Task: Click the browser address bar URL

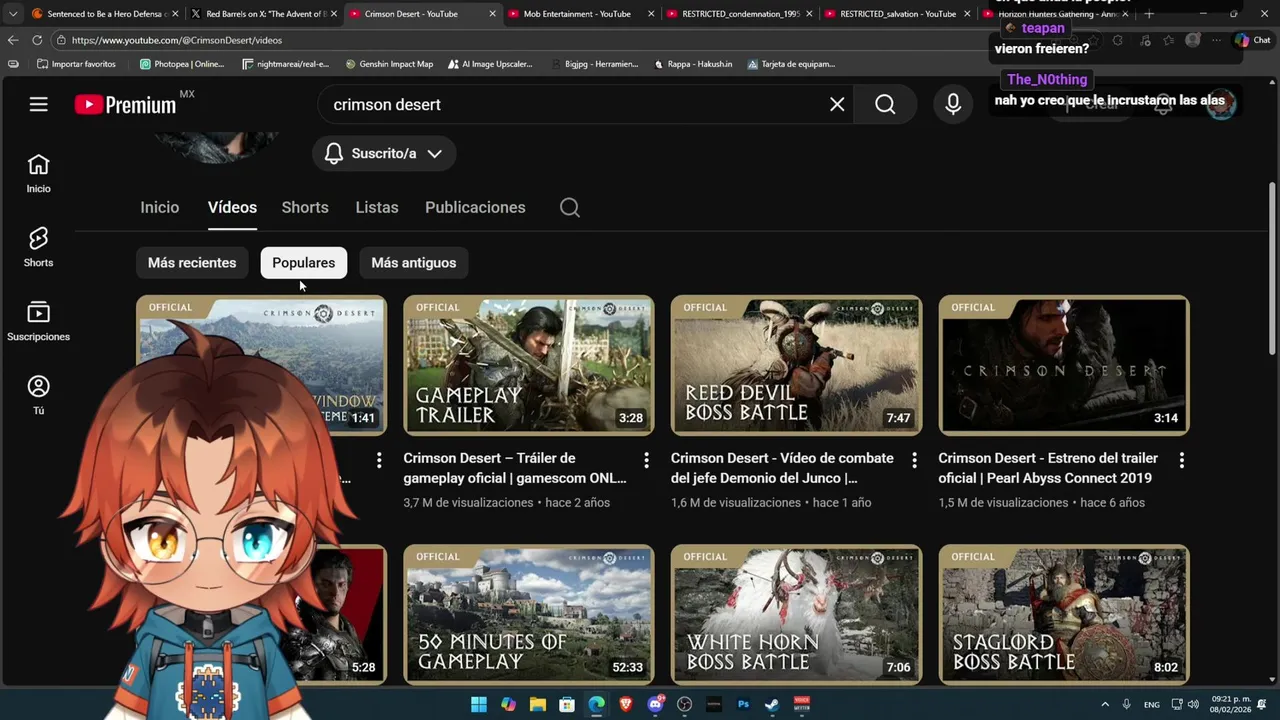Action: click(x=177, y=40)
